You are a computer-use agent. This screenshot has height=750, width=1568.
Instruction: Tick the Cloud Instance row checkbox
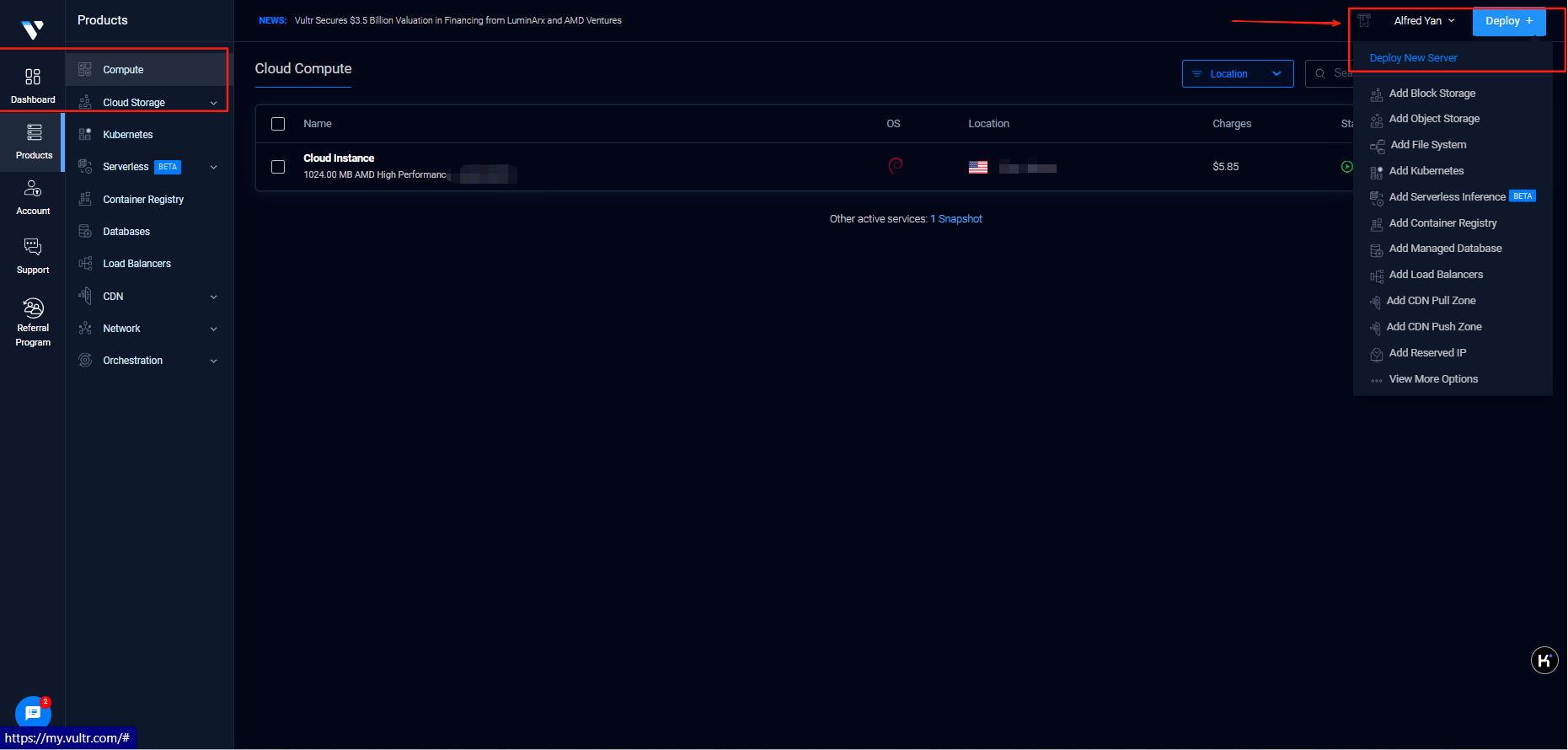(x=278, y=167)
